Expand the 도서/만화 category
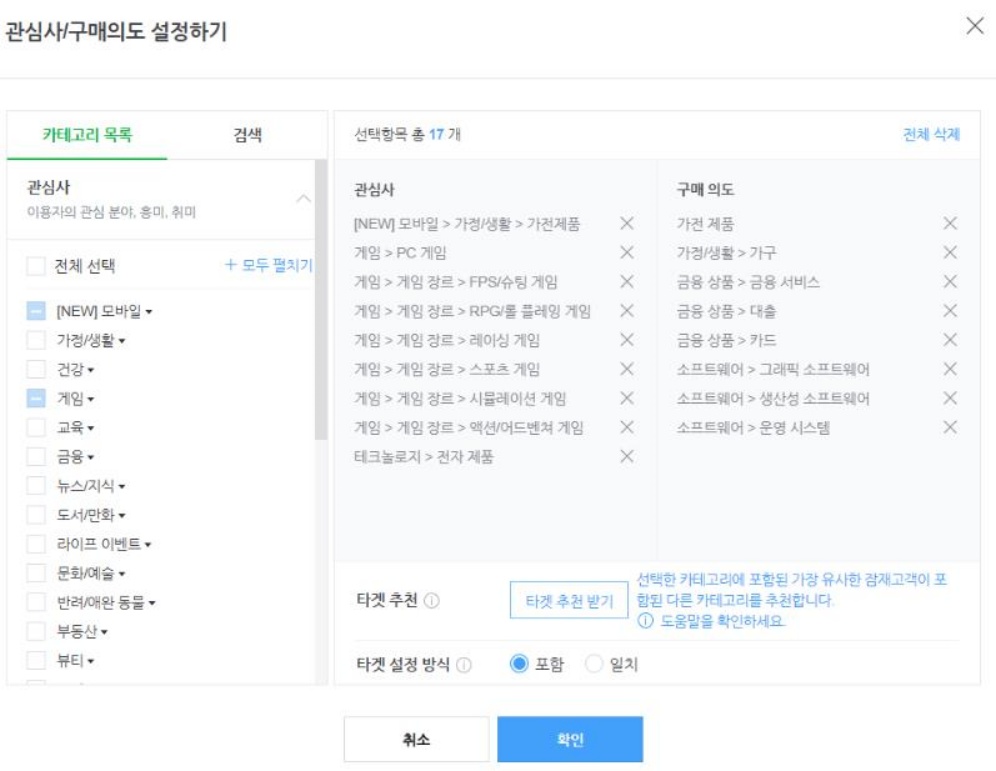The width and height of the screenshot is (996, 771). [121, 516]
